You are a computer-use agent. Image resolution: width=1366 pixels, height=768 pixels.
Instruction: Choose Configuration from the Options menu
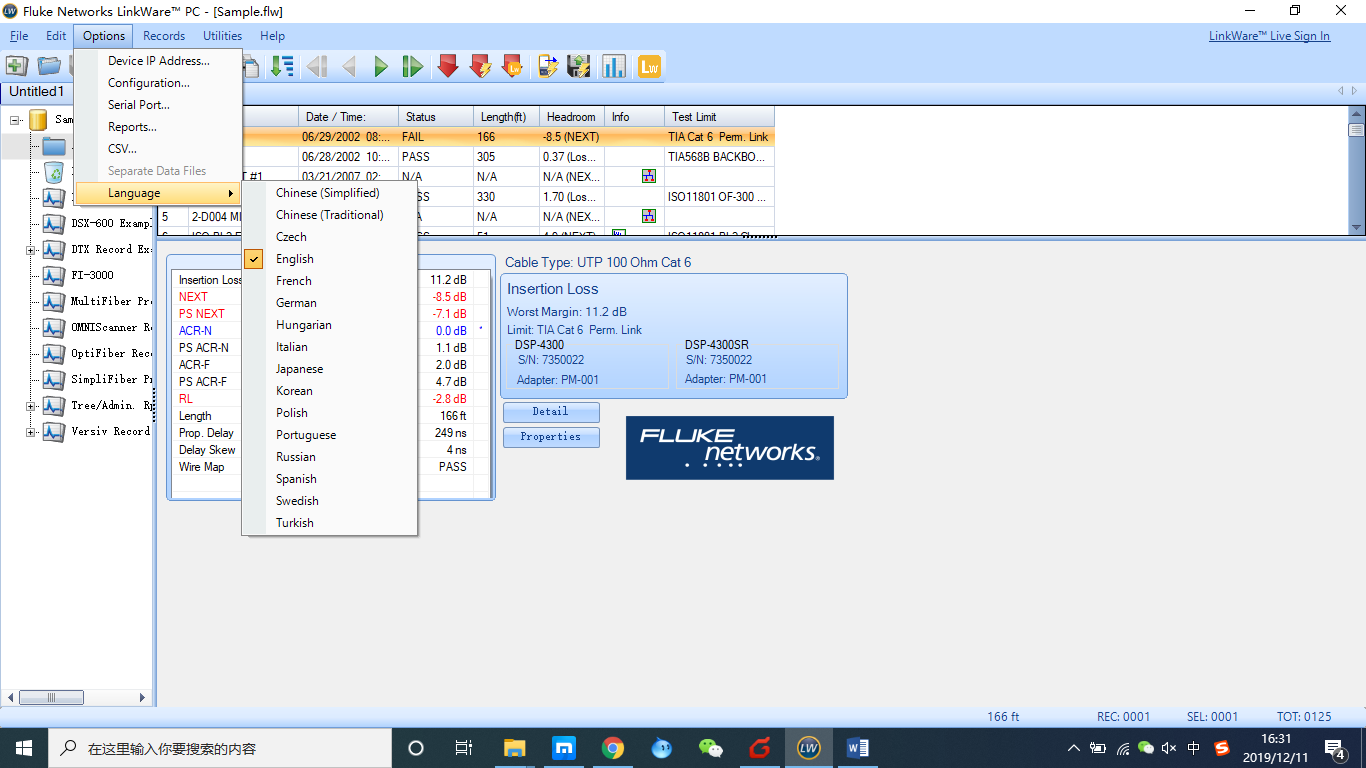[159, 83]
